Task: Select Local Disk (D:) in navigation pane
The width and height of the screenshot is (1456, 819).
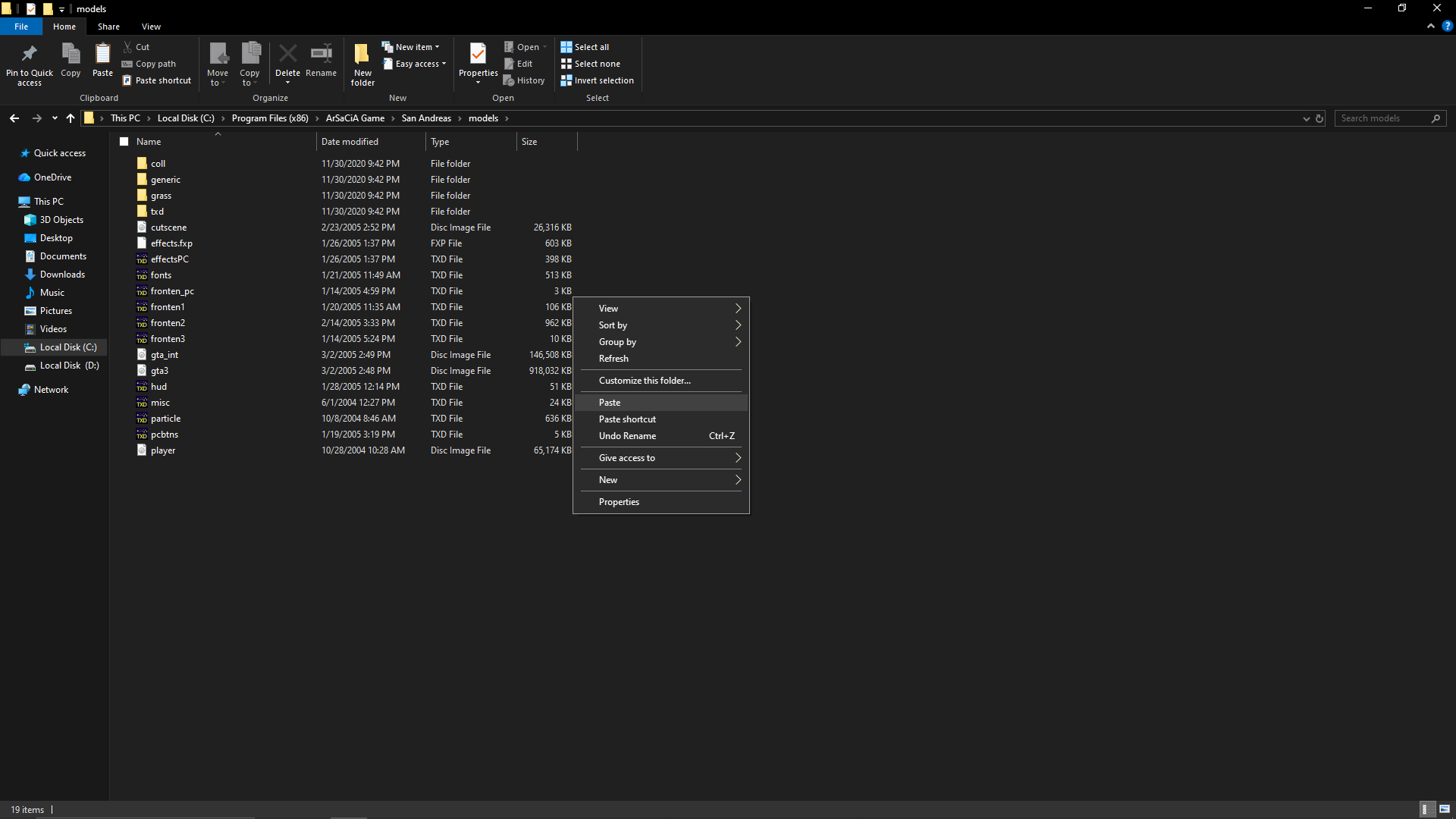Action: click(62, 366)
